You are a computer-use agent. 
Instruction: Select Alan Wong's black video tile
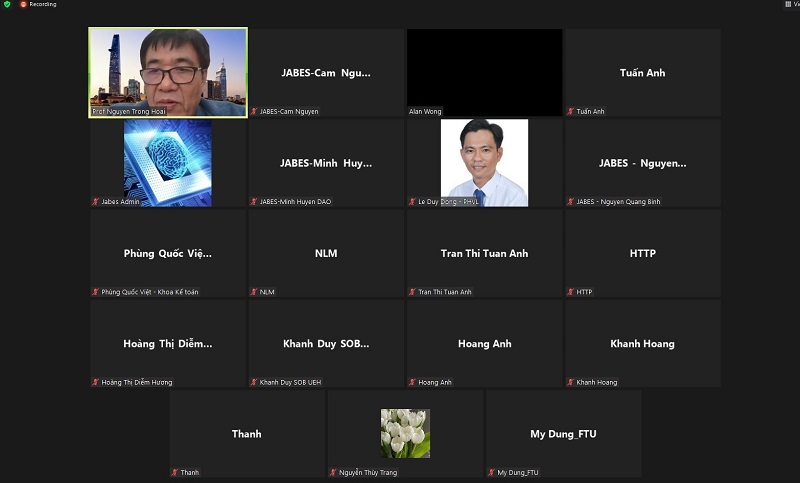coord(484,68)
